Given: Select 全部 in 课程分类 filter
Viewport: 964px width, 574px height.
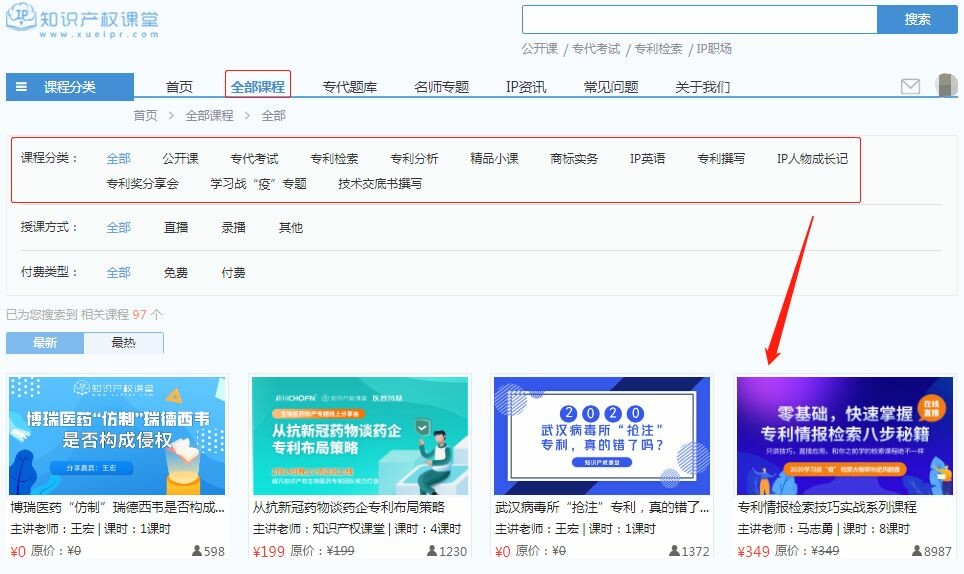Looking at the screenshot, I should tap(119, 159).
